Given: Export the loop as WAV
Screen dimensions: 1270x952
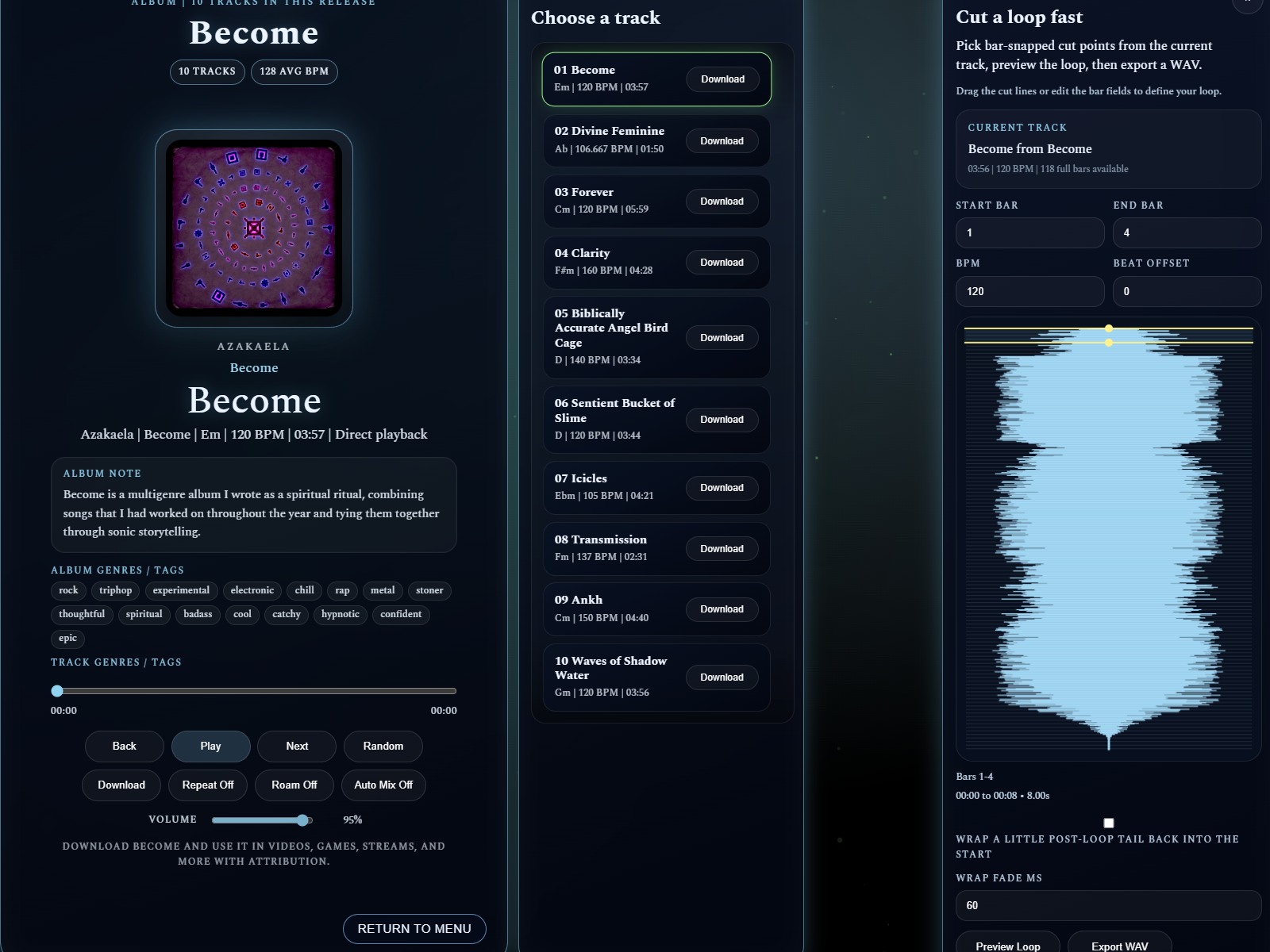Looking at the screenshot, I should tap(1119, 946).
